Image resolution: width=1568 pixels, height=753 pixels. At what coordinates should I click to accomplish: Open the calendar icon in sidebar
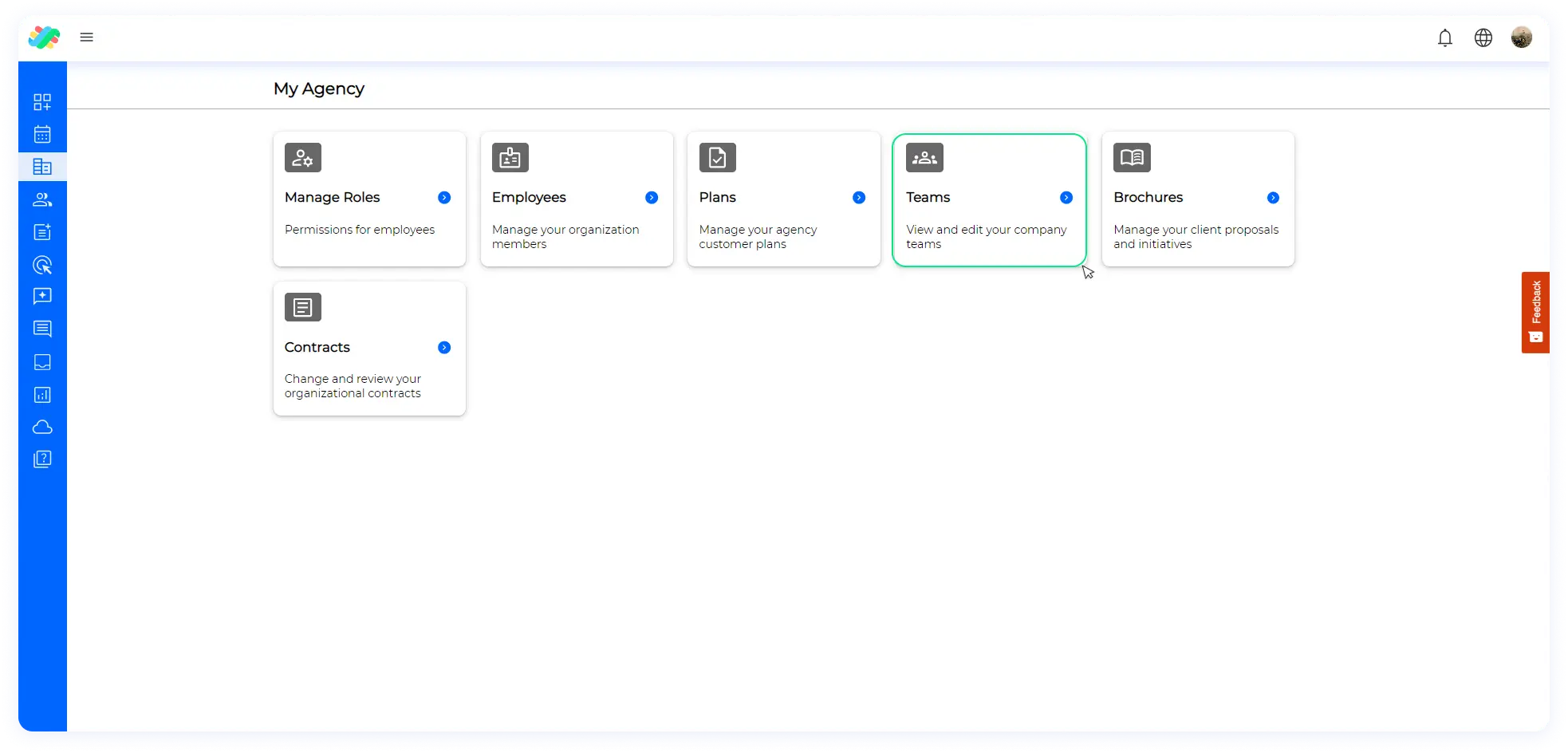pyautogui.click(x=42, y=135)
